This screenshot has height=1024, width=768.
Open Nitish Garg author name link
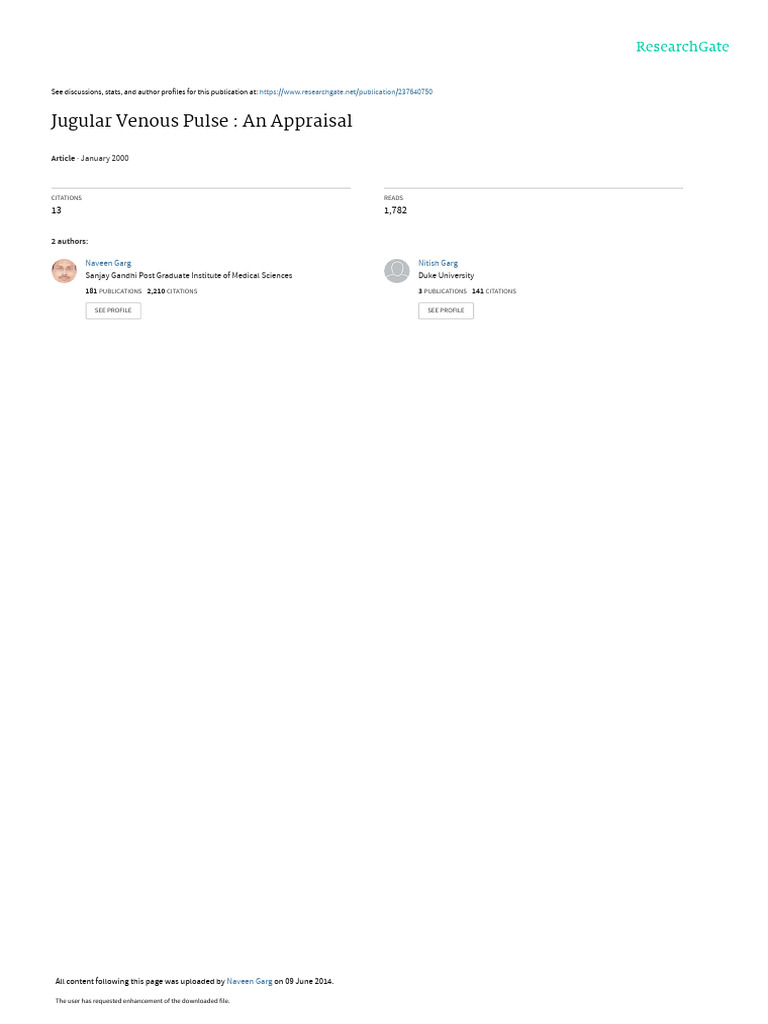click(x=438, y=263)
